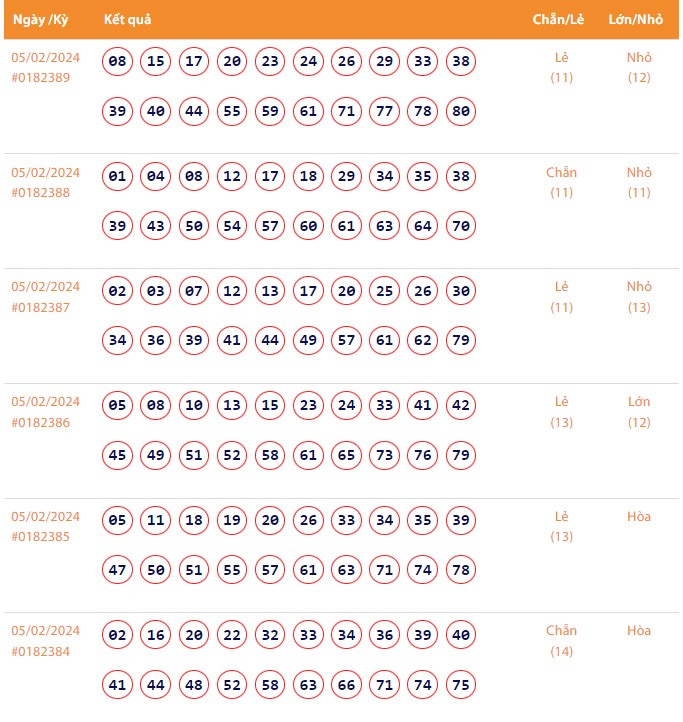This screenshot has width=683, height=722.
Task: Click the #0182384 draw number
Action: pos(41,651)
